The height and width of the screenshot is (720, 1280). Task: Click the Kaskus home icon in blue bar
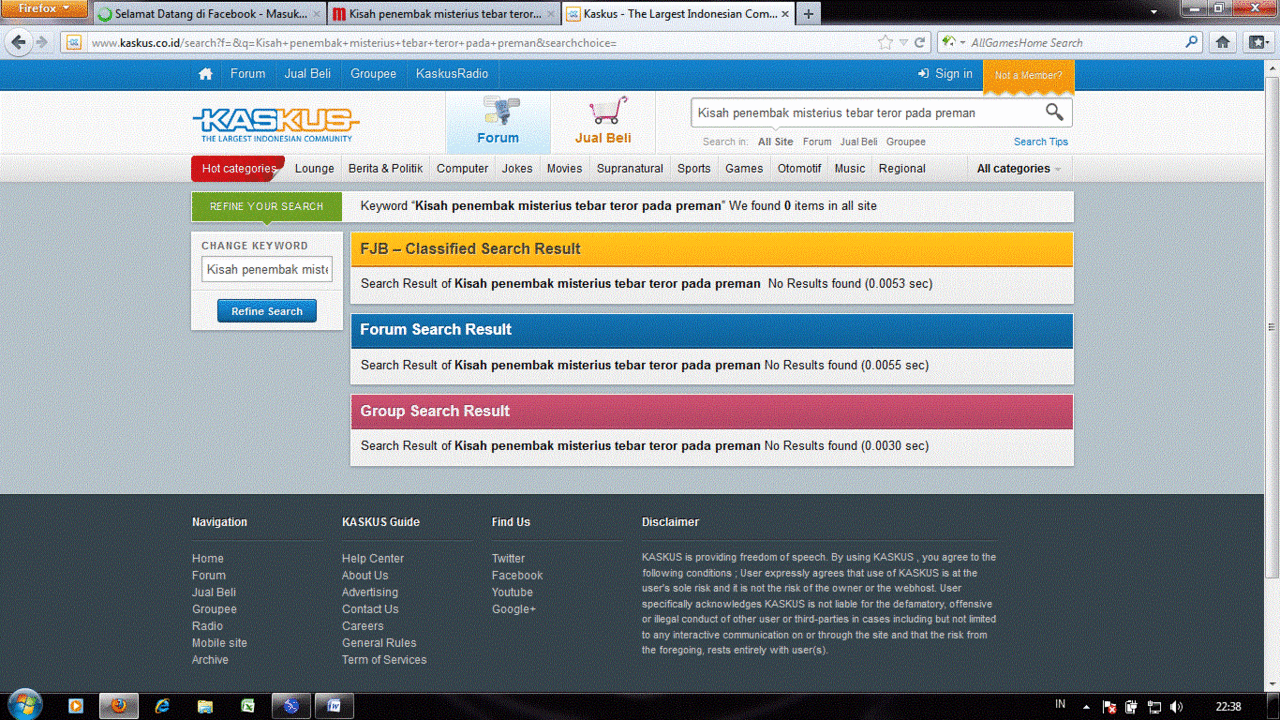click(205, 74)
